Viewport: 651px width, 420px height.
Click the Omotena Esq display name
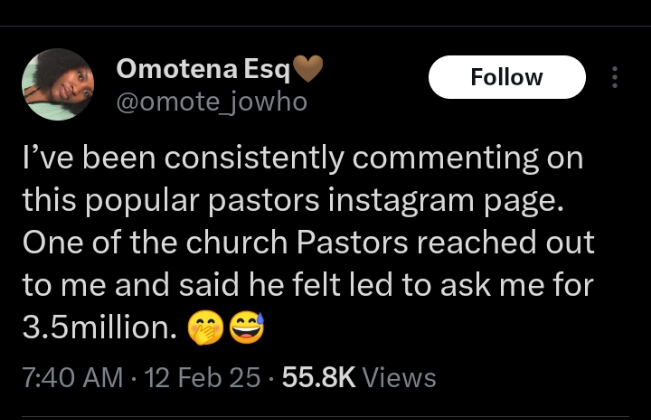coord(203,69)
